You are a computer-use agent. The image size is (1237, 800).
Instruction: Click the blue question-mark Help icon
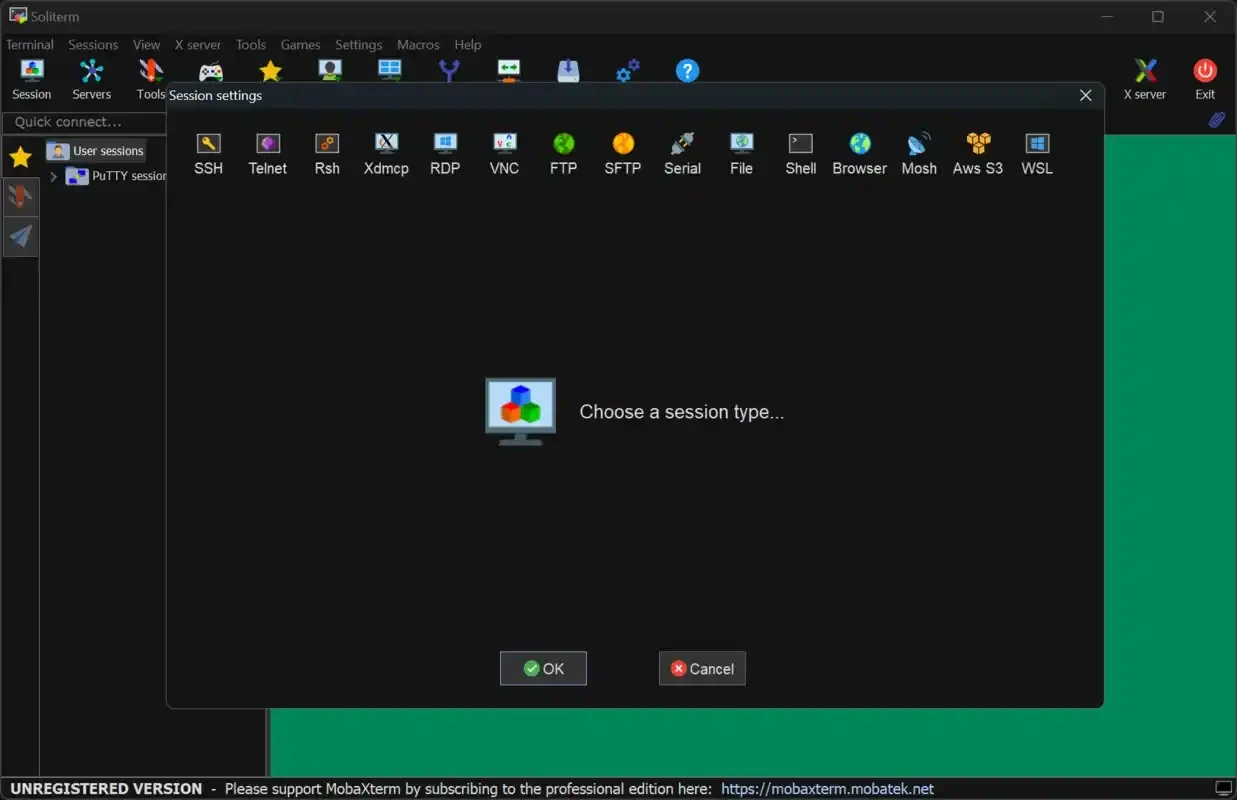pos(687,70)
